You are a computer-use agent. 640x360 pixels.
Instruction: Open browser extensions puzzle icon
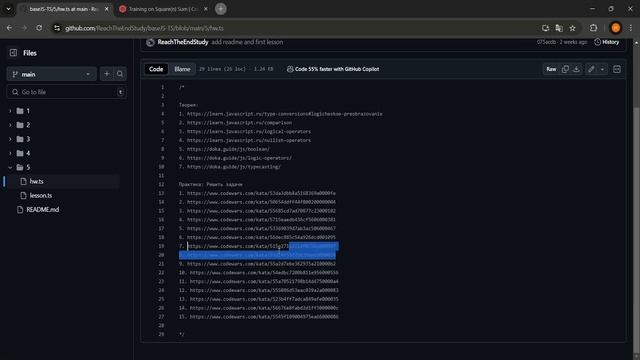(x=593, y=28)
